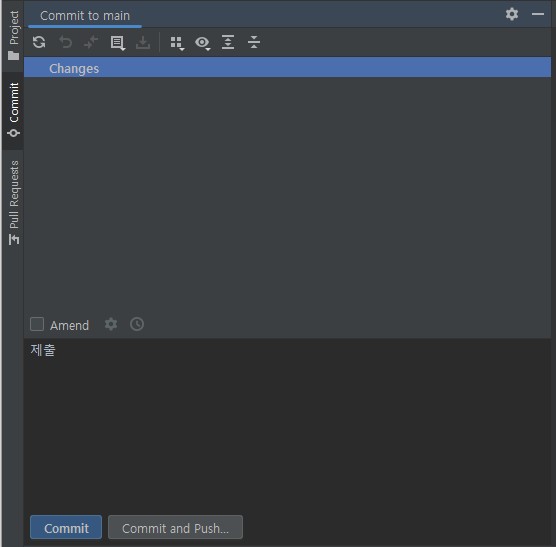The width and height of the screenshot is (556, 547).
Task: Open the Changelists icon menu
Action: tap(117, 43)
